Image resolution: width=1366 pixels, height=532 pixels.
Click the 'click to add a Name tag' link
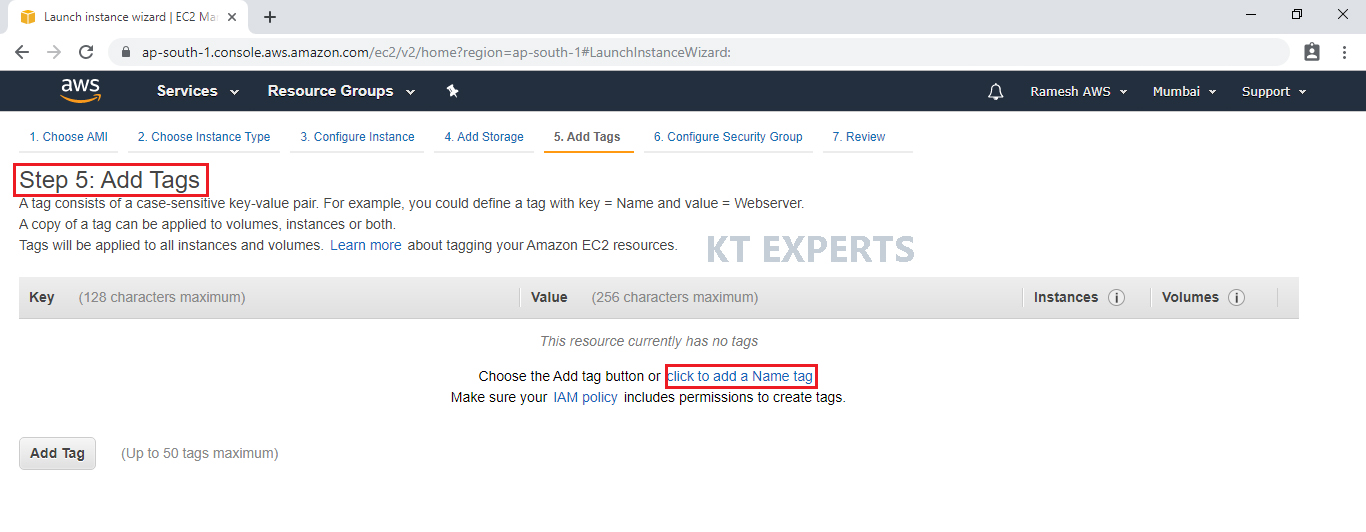point(740,376)
